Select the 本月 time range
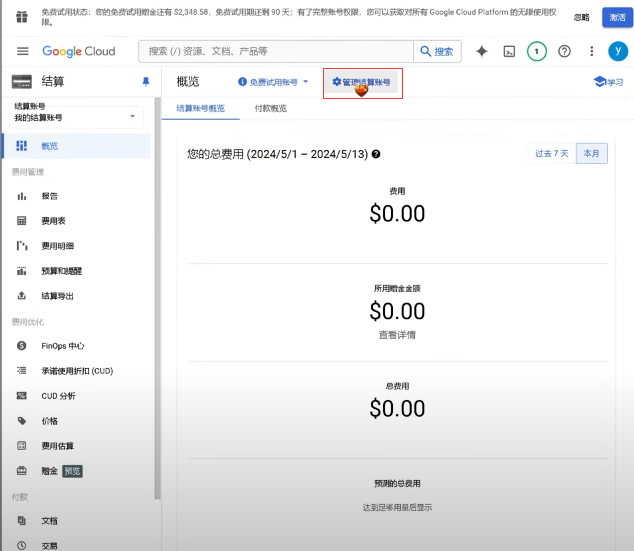The width and height of the screenshot is (634, 551). pyautogui.click(x=592, y=154)
